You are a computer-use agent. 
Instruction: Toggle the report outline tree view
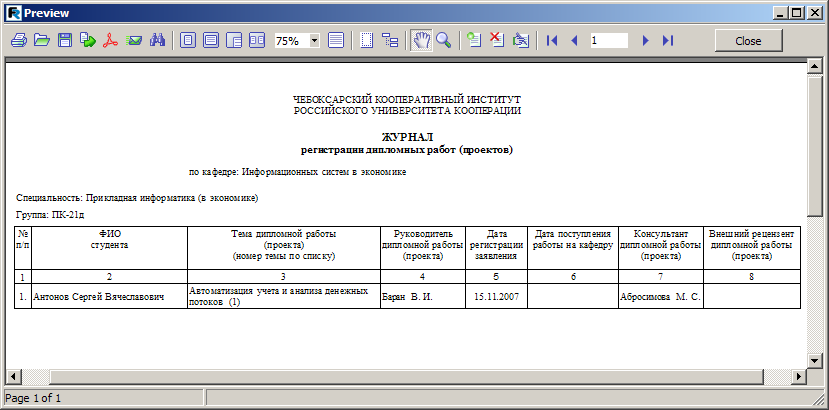[x=390, y=41]
